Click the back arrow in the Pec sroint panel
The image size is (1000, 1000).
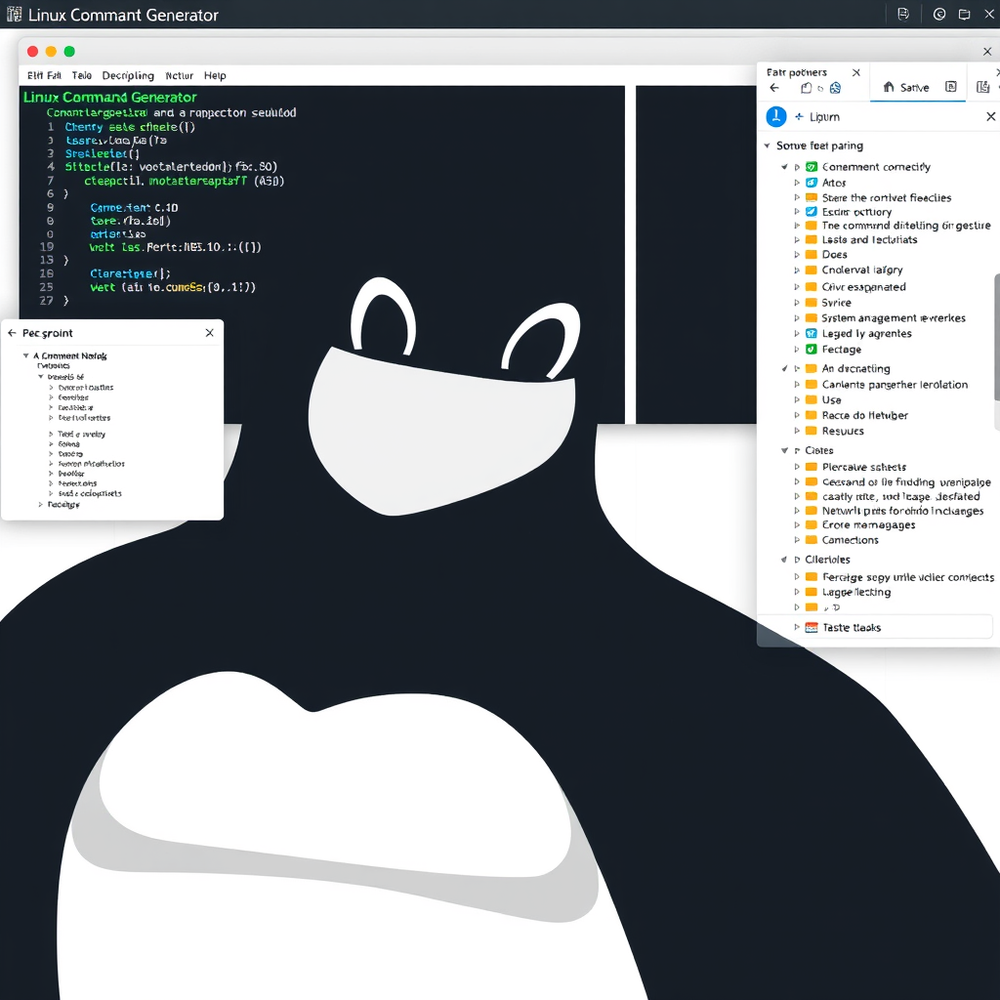pos(12,333)
